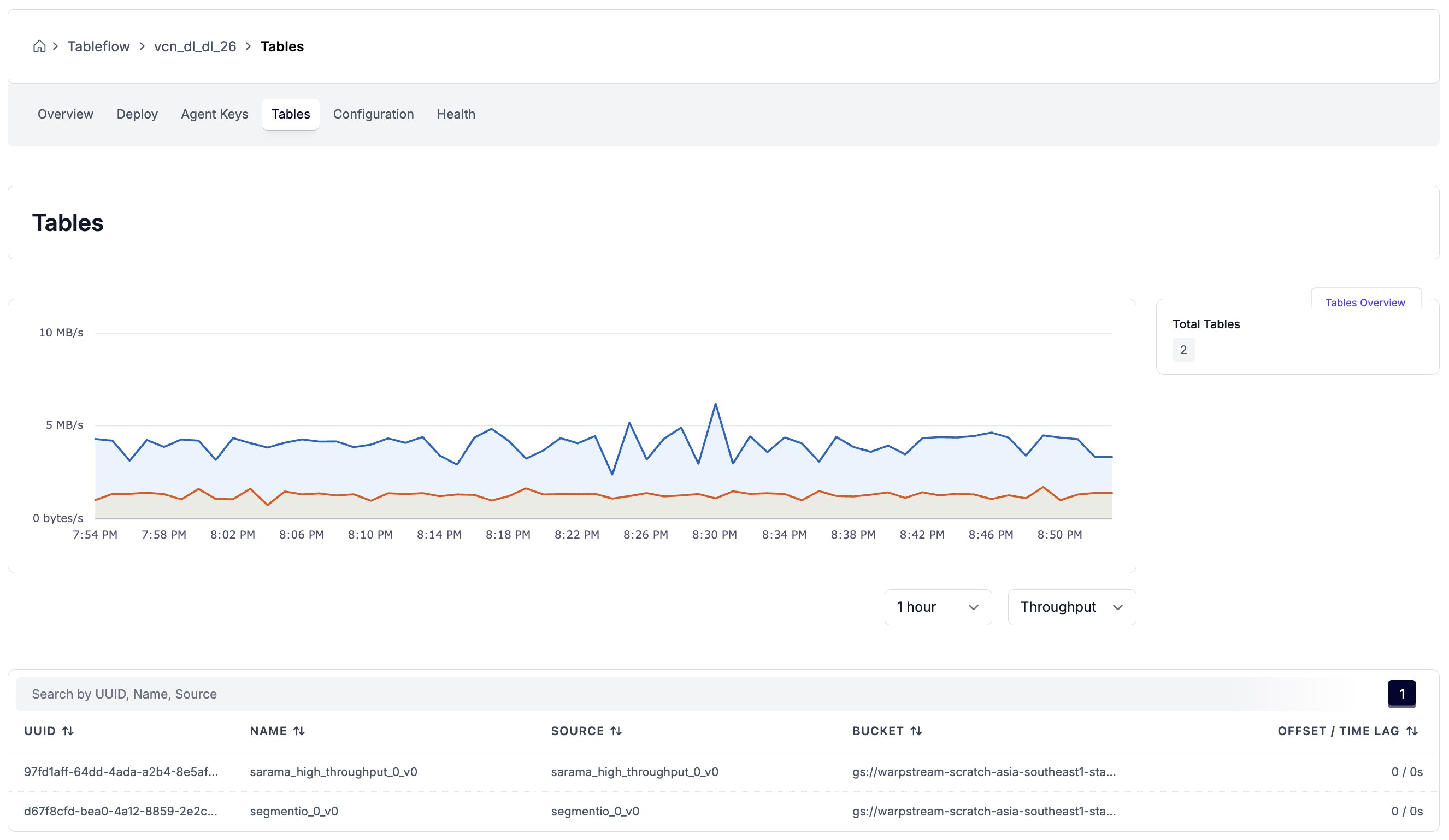
Task: Click Tableflow breadcrumb link
Action: [x=98, y=46]
